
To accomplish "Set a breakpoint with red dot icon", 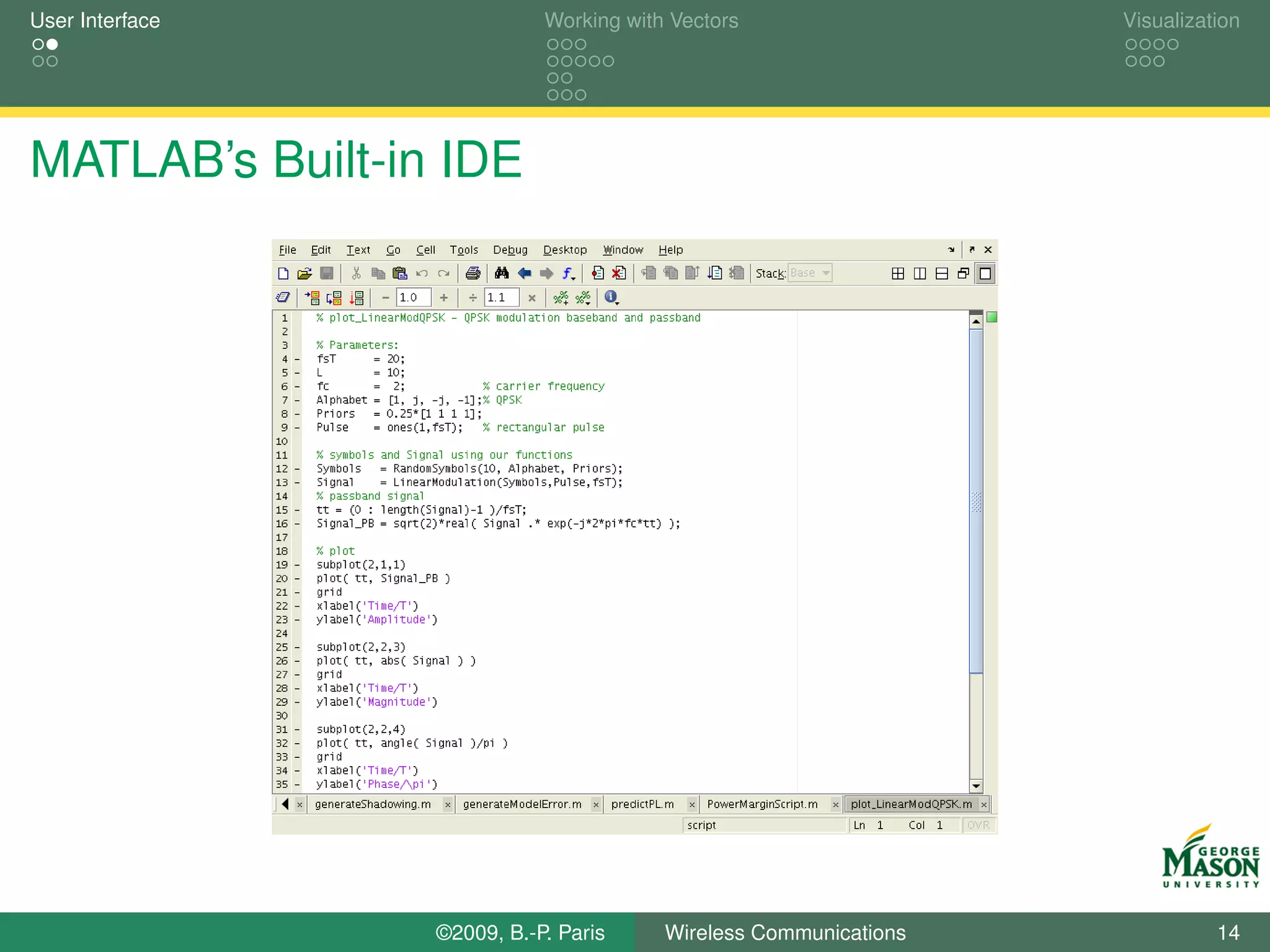I will (x=597, y=273).
